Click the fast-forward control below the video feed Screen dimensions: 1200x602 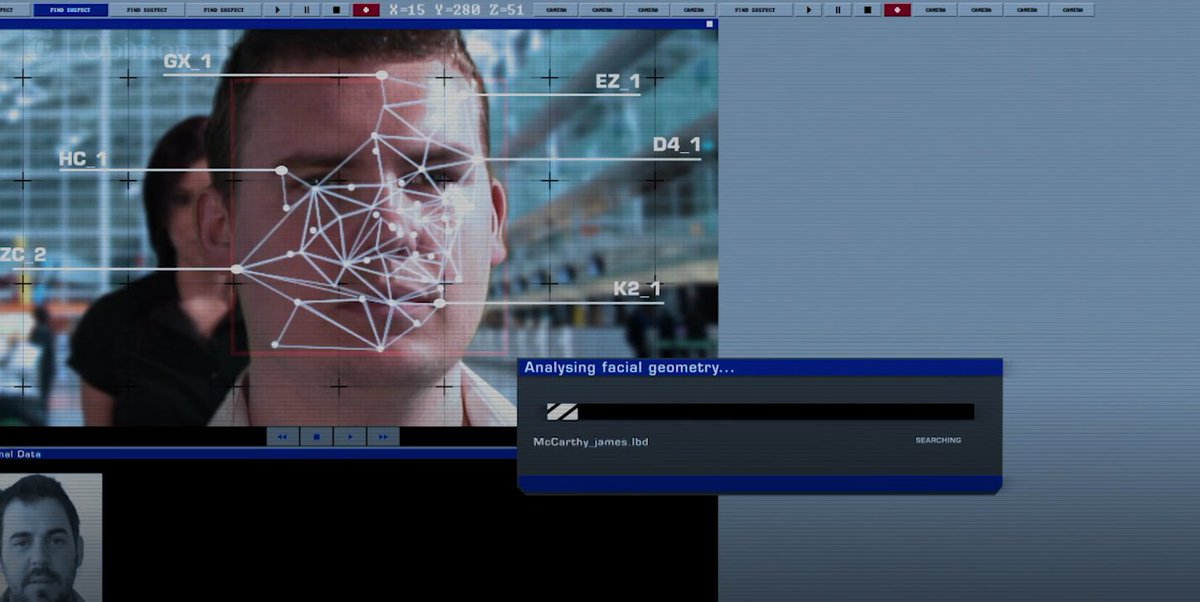point(385,436)
